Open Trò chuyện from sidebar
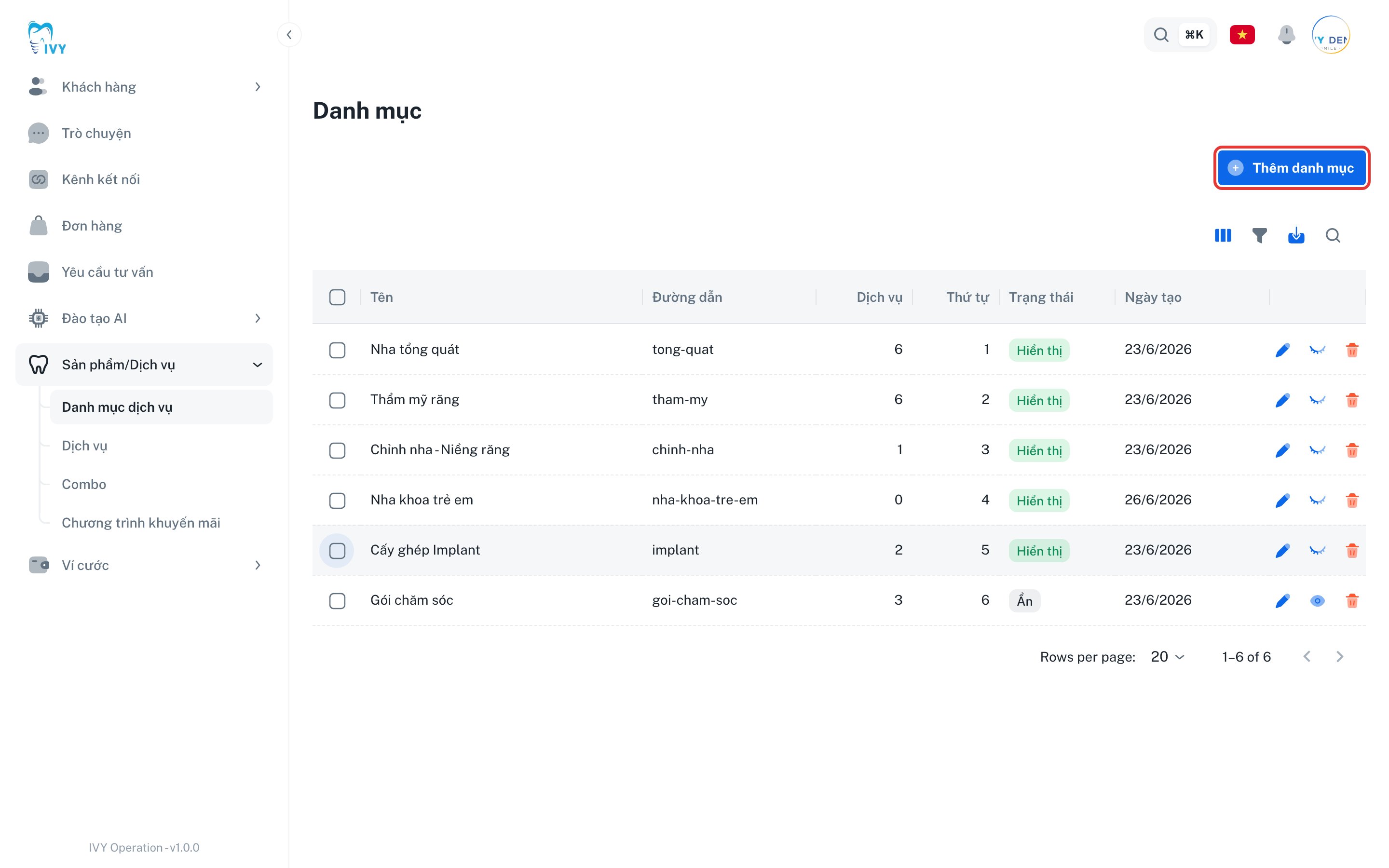 144,133
